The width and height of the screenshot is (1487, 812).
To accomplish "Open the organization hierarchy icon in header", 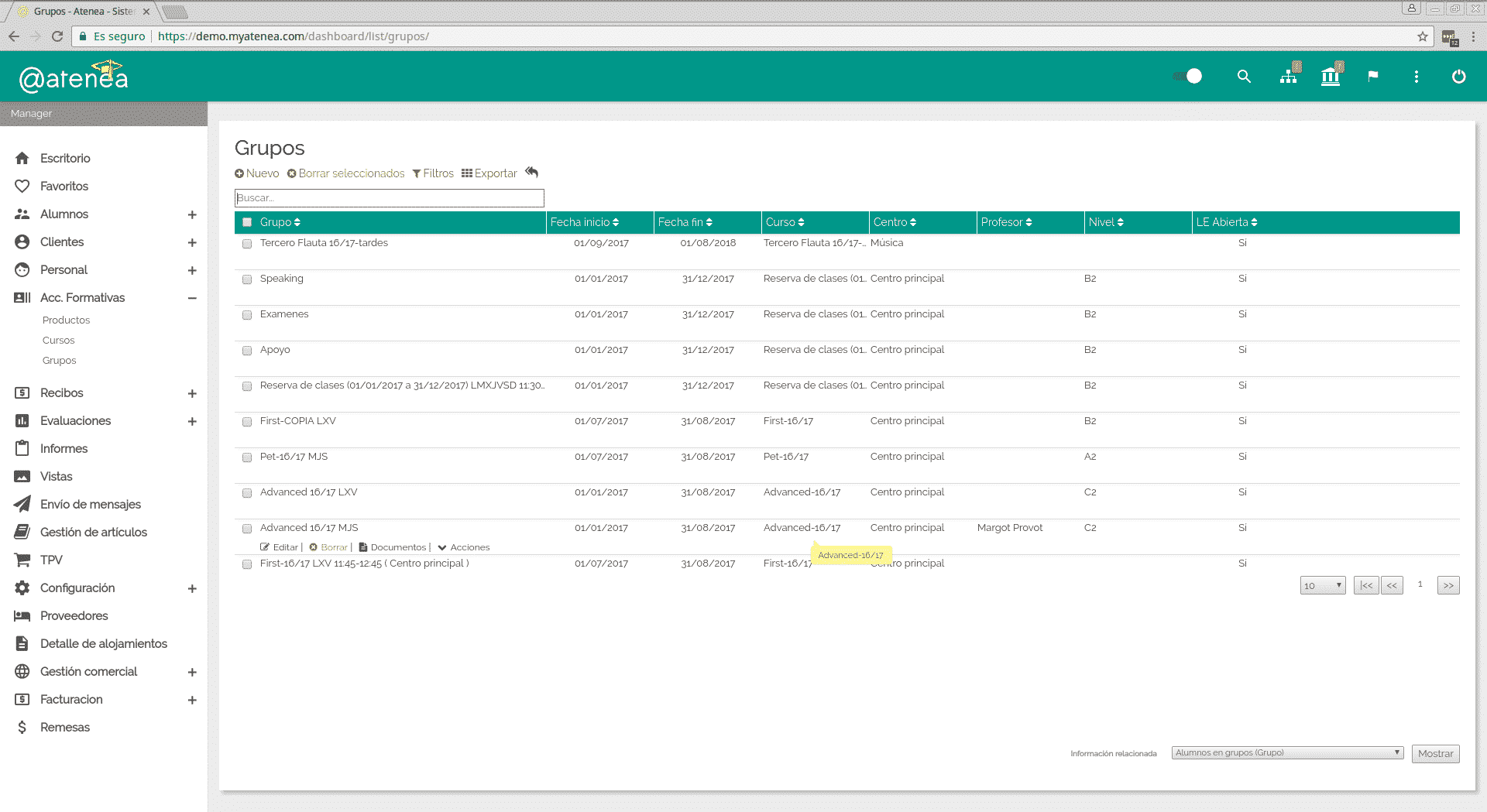I will pos(1289,76).
